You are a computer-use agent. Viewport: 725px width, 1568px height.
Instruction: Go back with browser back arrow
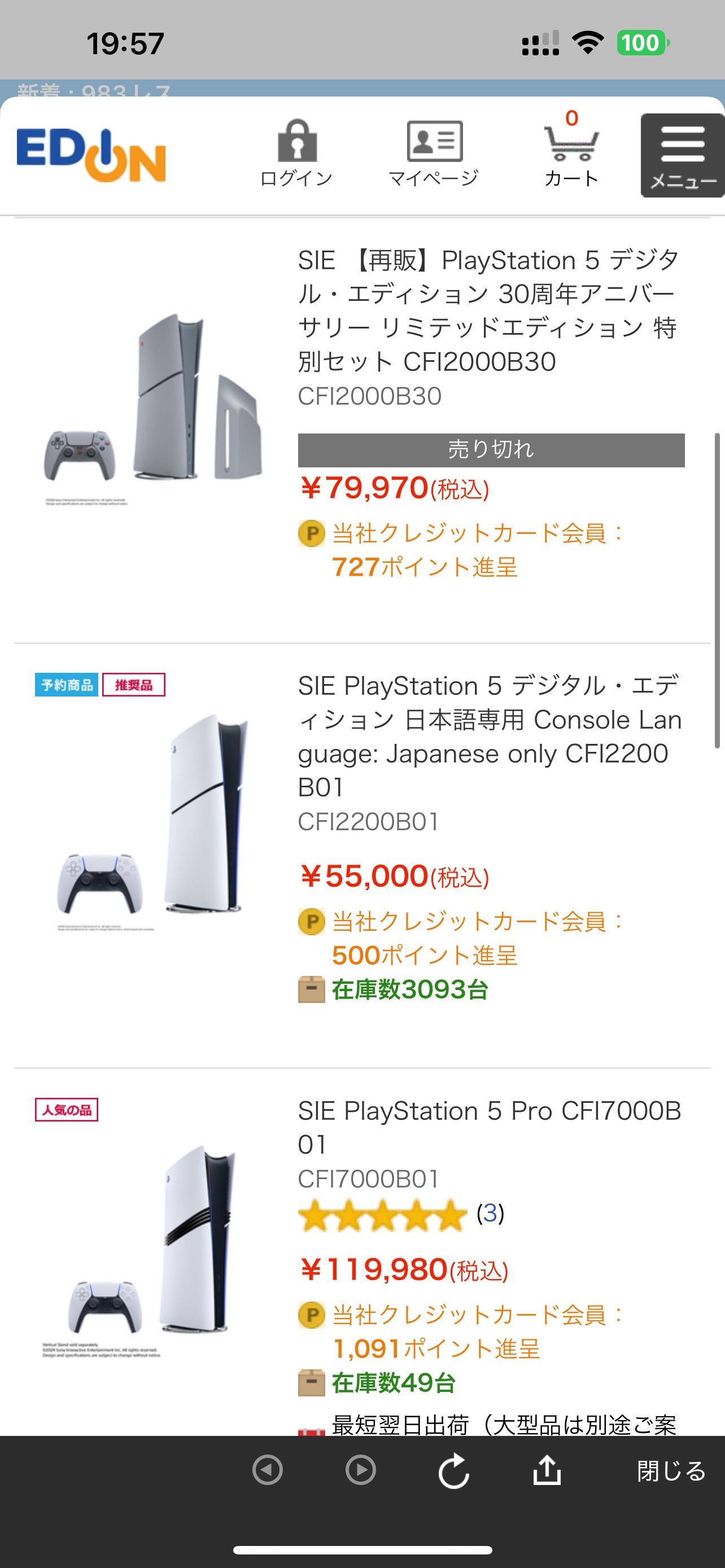[x=267, y=1470]
